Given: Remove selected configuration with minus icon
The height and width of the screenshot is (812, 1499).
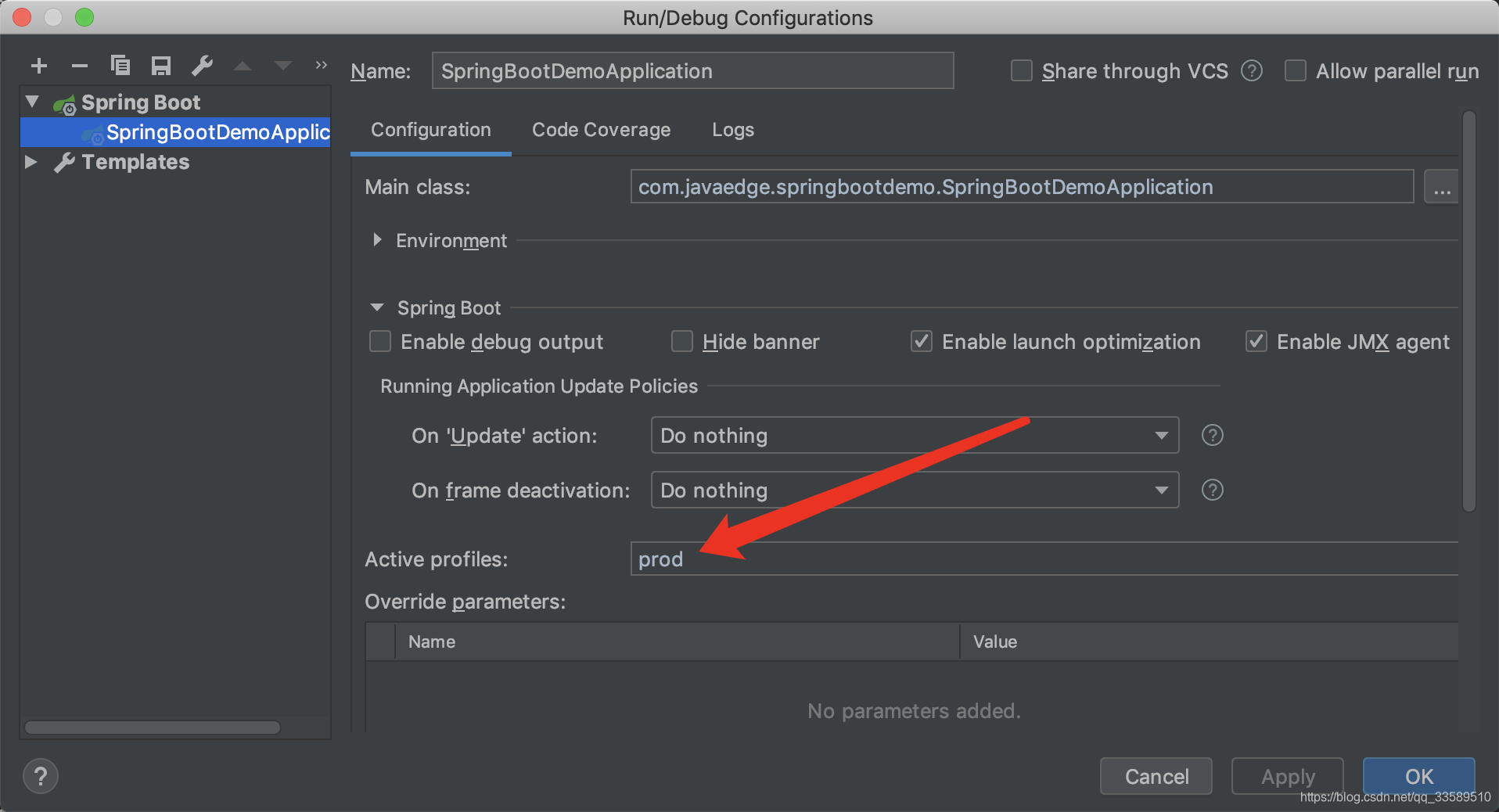Looking at the screenshot, I should (79, 66).
